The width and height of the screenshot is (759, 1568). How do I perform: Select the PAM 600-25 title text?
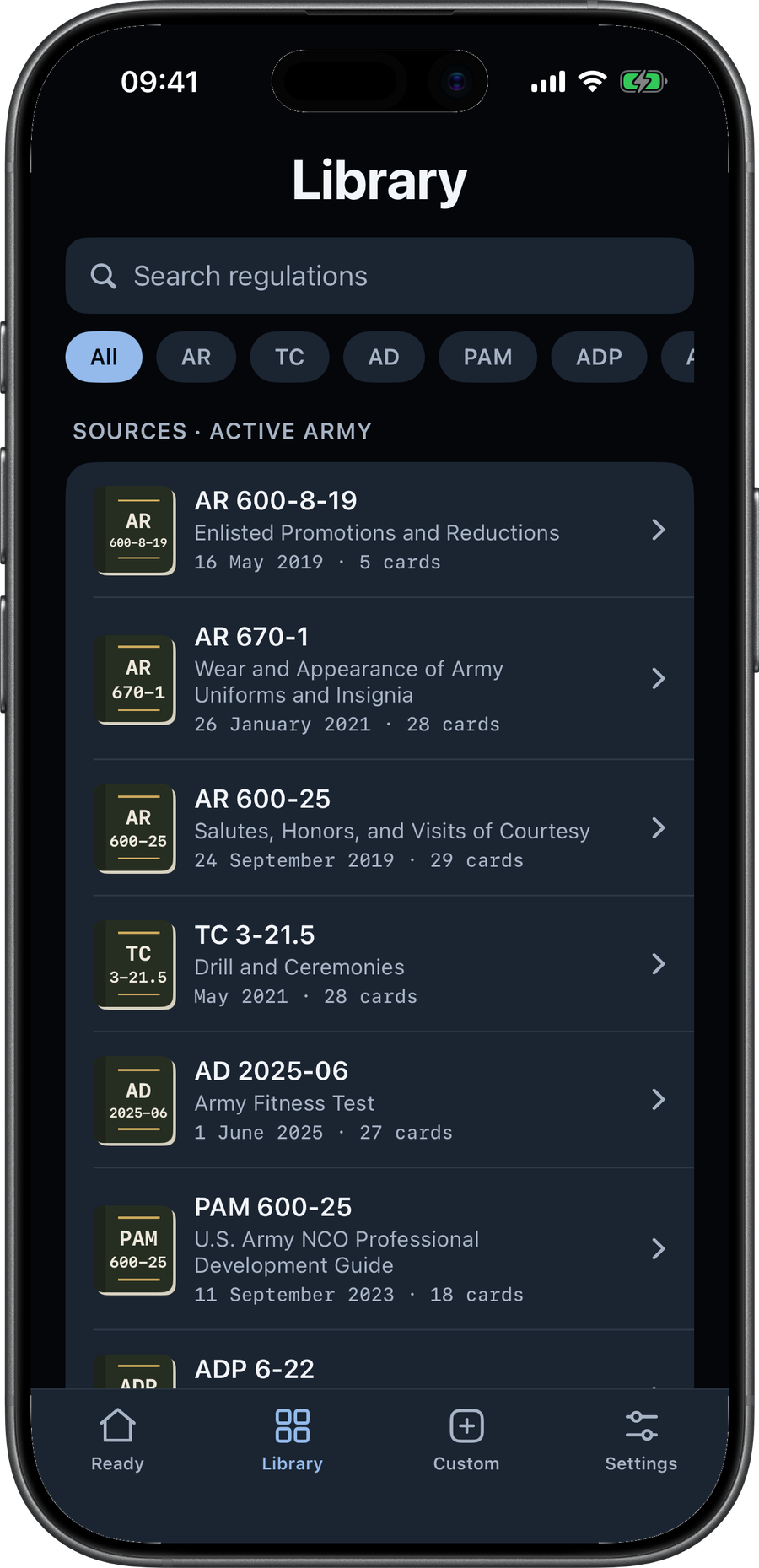coord(273,1206)
